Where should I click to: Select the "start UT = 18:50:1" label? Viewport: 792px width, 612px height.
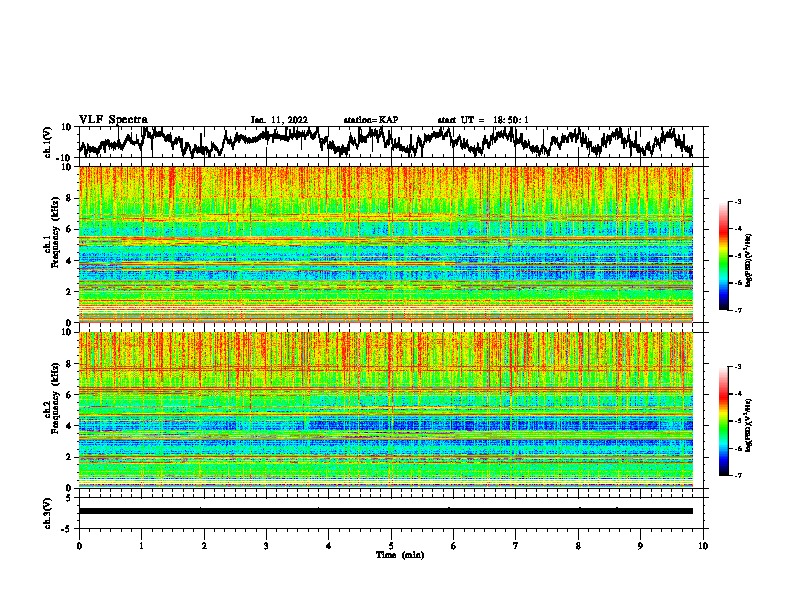click(x=483, y=120)
